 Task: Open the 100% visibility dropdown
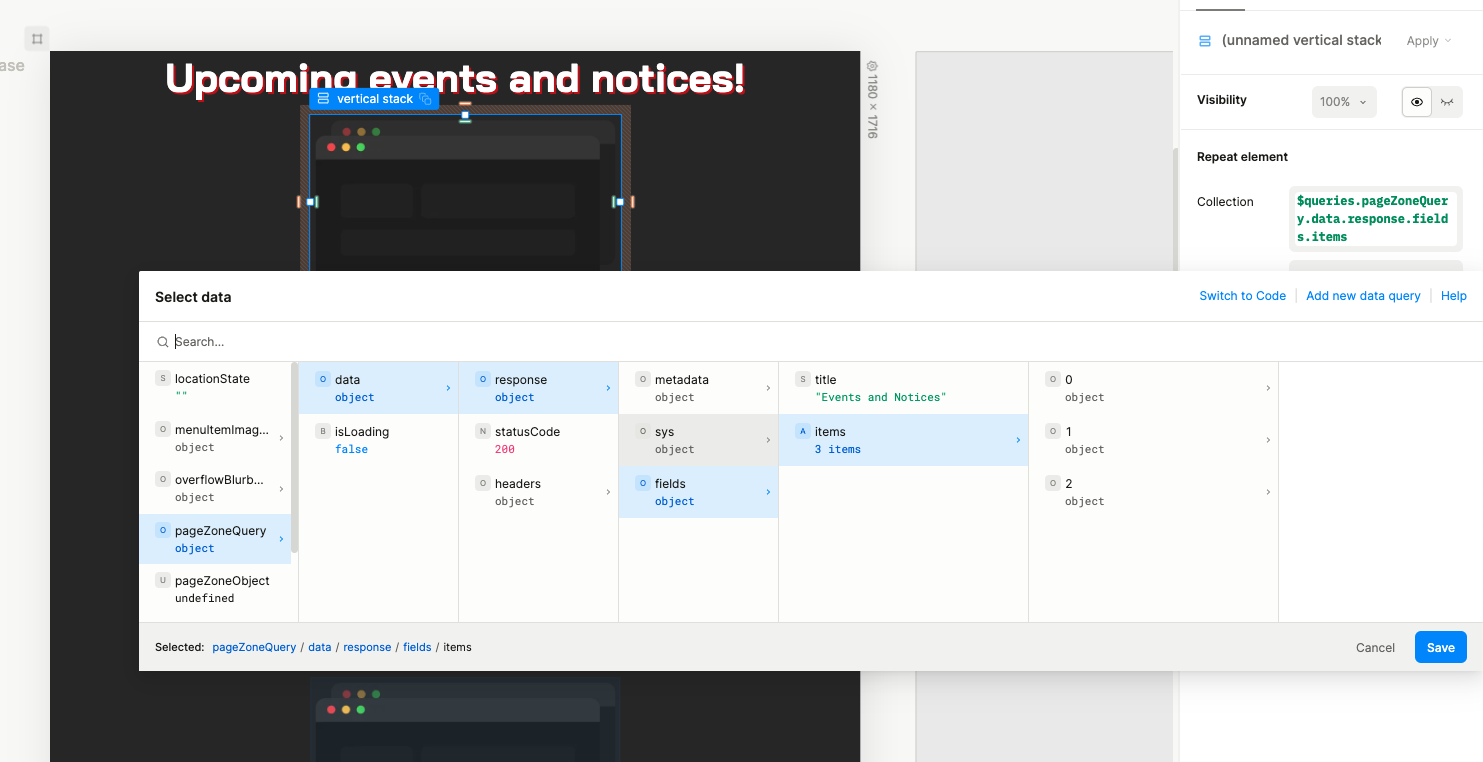point(1343,102)
